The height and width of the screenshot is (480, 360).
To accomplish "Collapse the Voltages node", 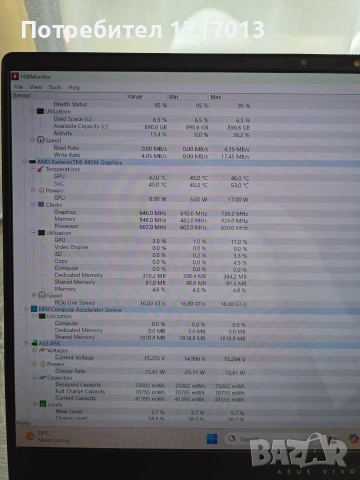I will pyautogui.click(x=34, y=350).
